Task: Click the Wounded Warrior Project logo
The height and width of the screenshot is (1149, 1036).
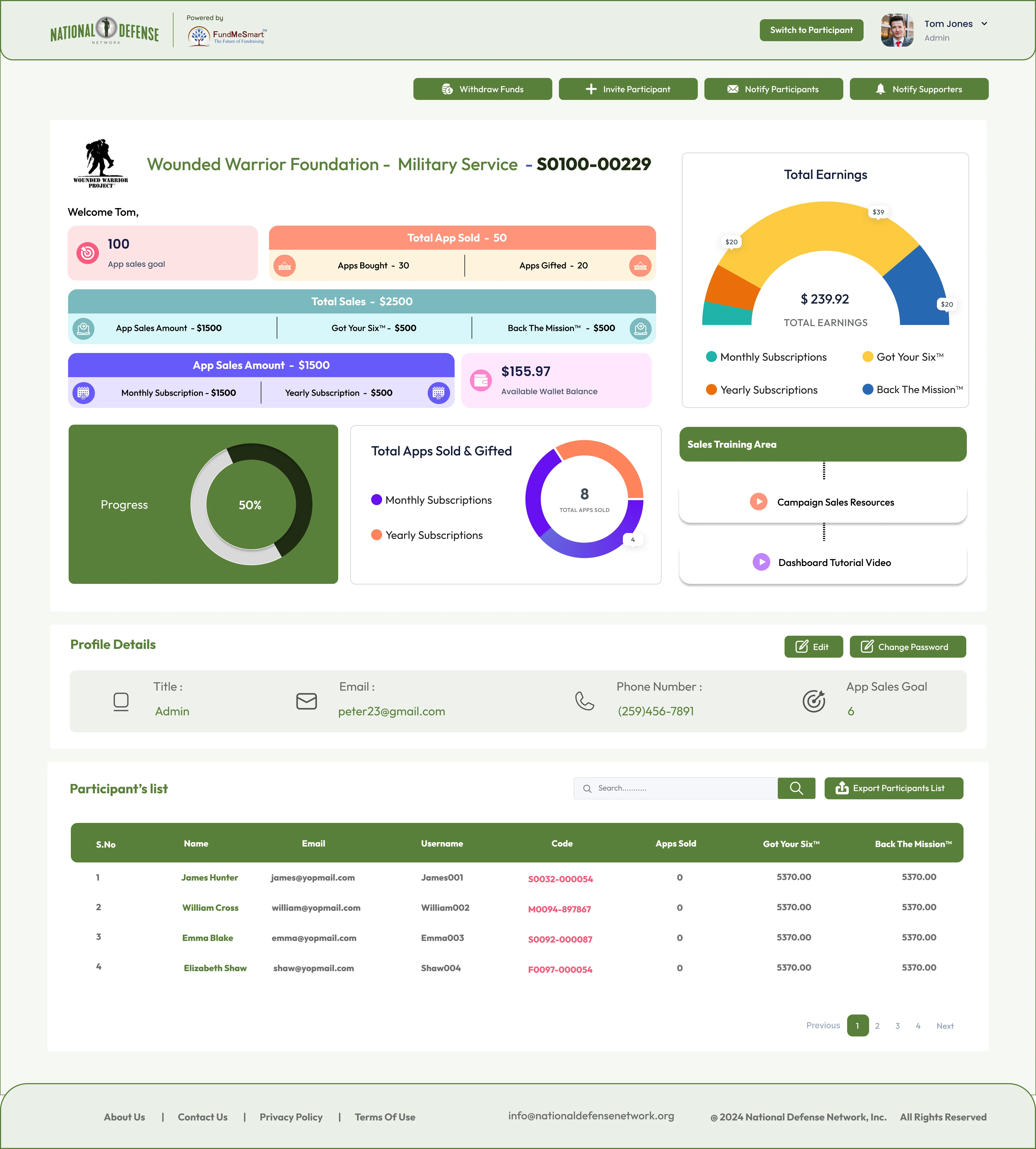Action: pyautogui.click(x=100, y=163)
